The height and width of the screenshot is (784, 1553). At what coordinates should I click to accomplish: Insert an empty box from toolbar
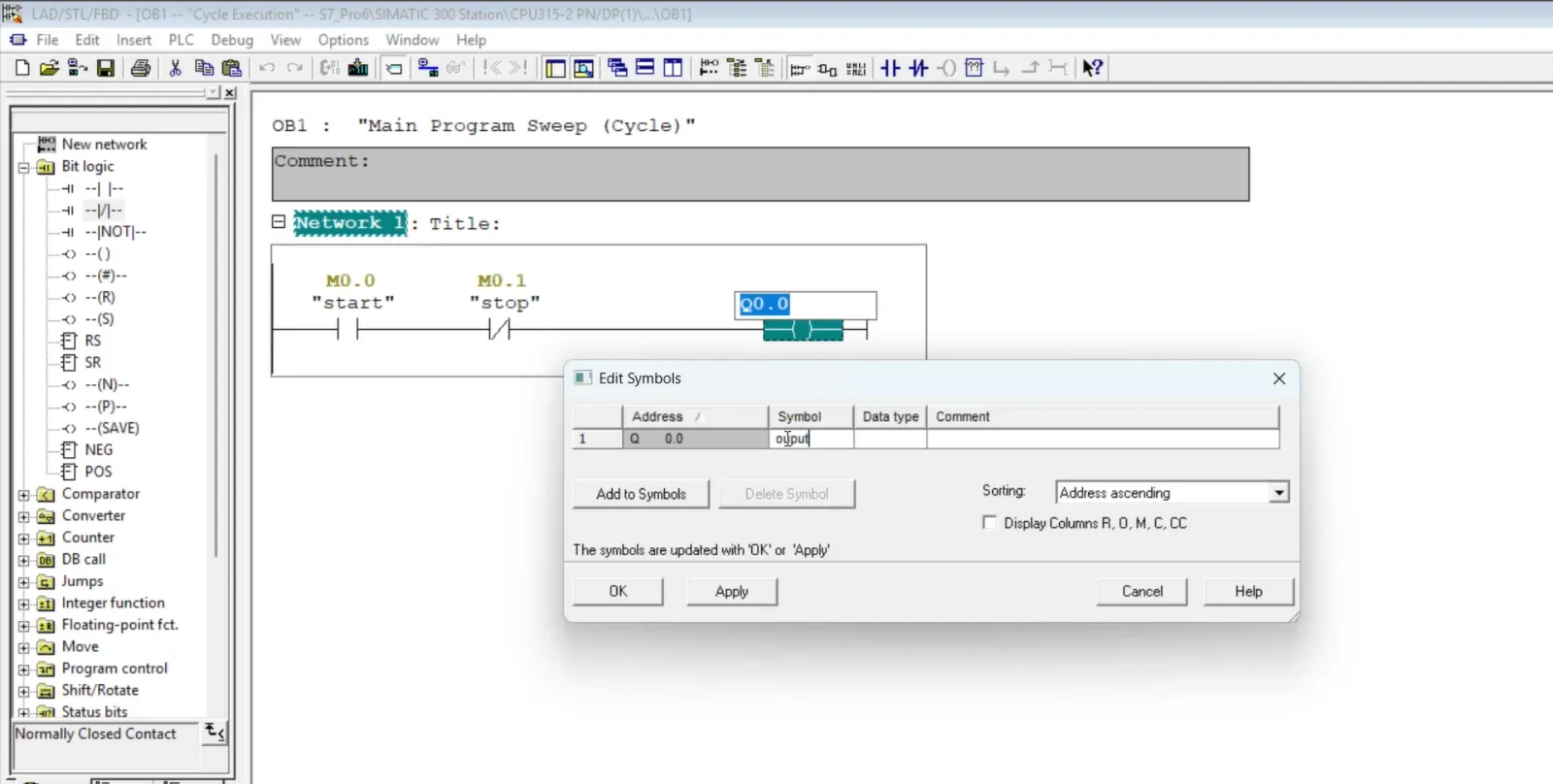pos(975,68)
